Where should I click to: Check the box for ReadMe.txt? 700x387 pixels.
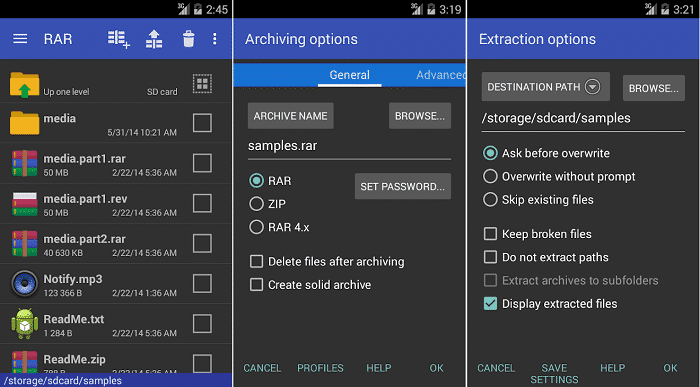(202, 324)
